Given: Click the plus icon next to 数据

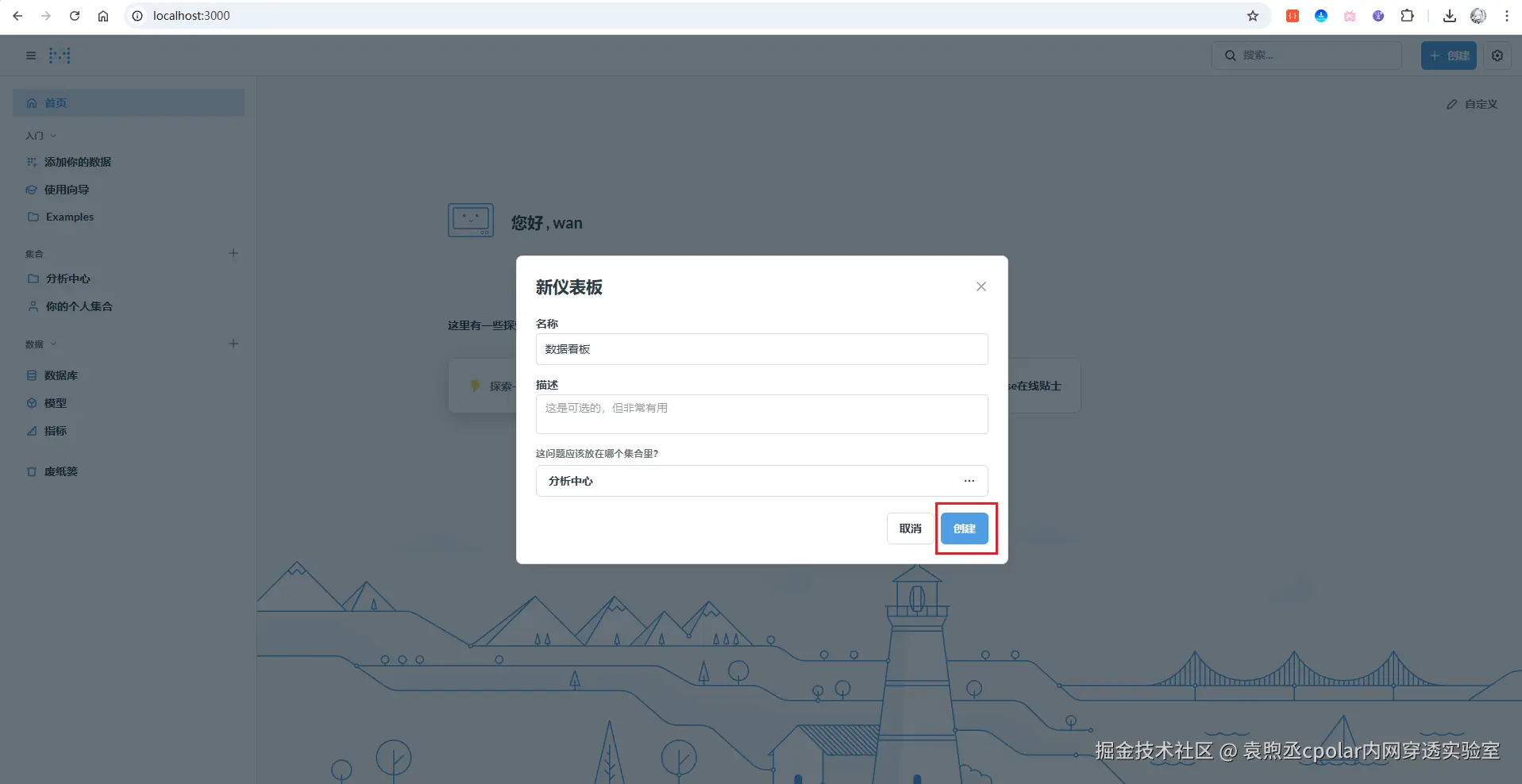Looking at the screenshot, I should [x=233, y=344].
